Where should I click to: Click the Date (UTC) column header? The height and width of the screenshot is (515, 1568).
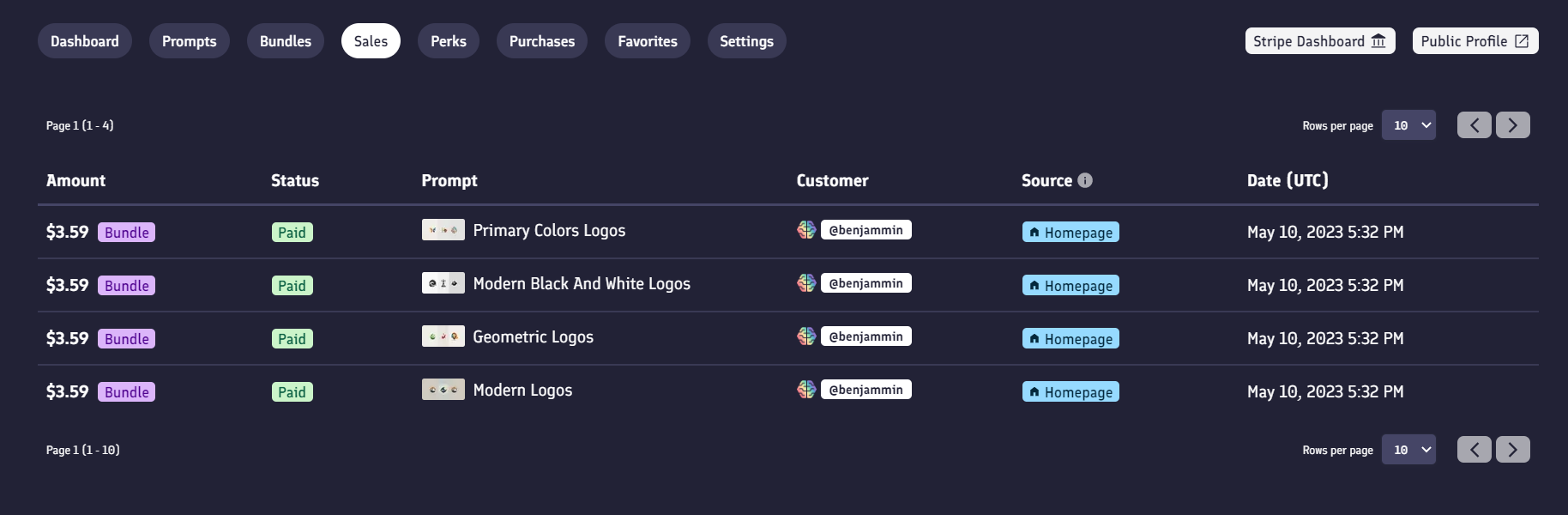(1288, 180)
